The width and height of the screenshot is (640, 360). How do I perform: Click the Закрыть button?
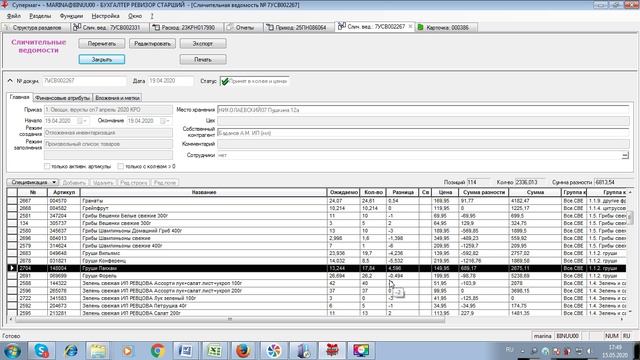coord(102,60)
